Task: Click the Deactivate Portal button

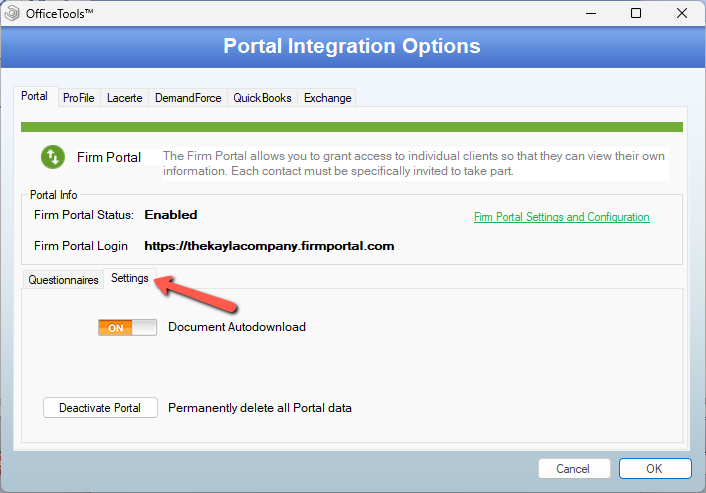Action: [x=100, y=407]
